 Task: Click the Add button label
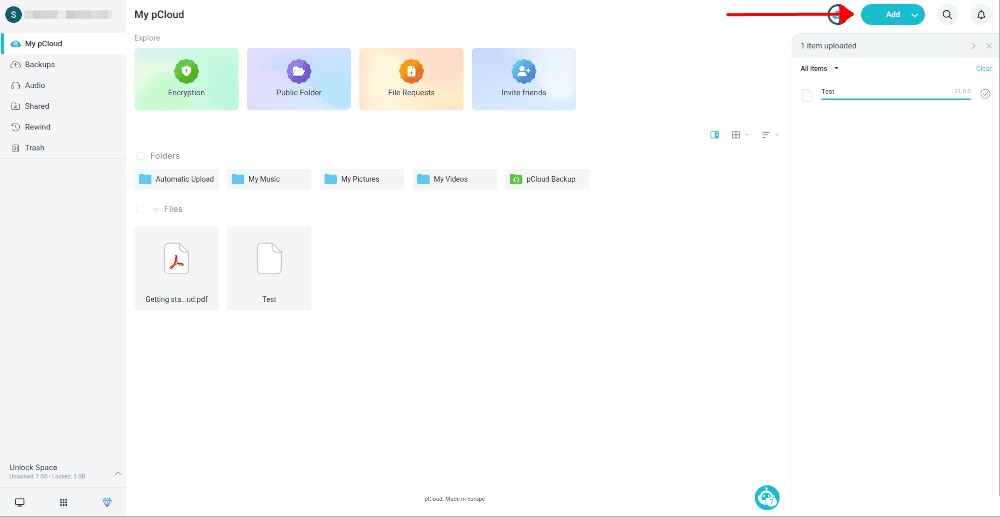click(893, 15)
